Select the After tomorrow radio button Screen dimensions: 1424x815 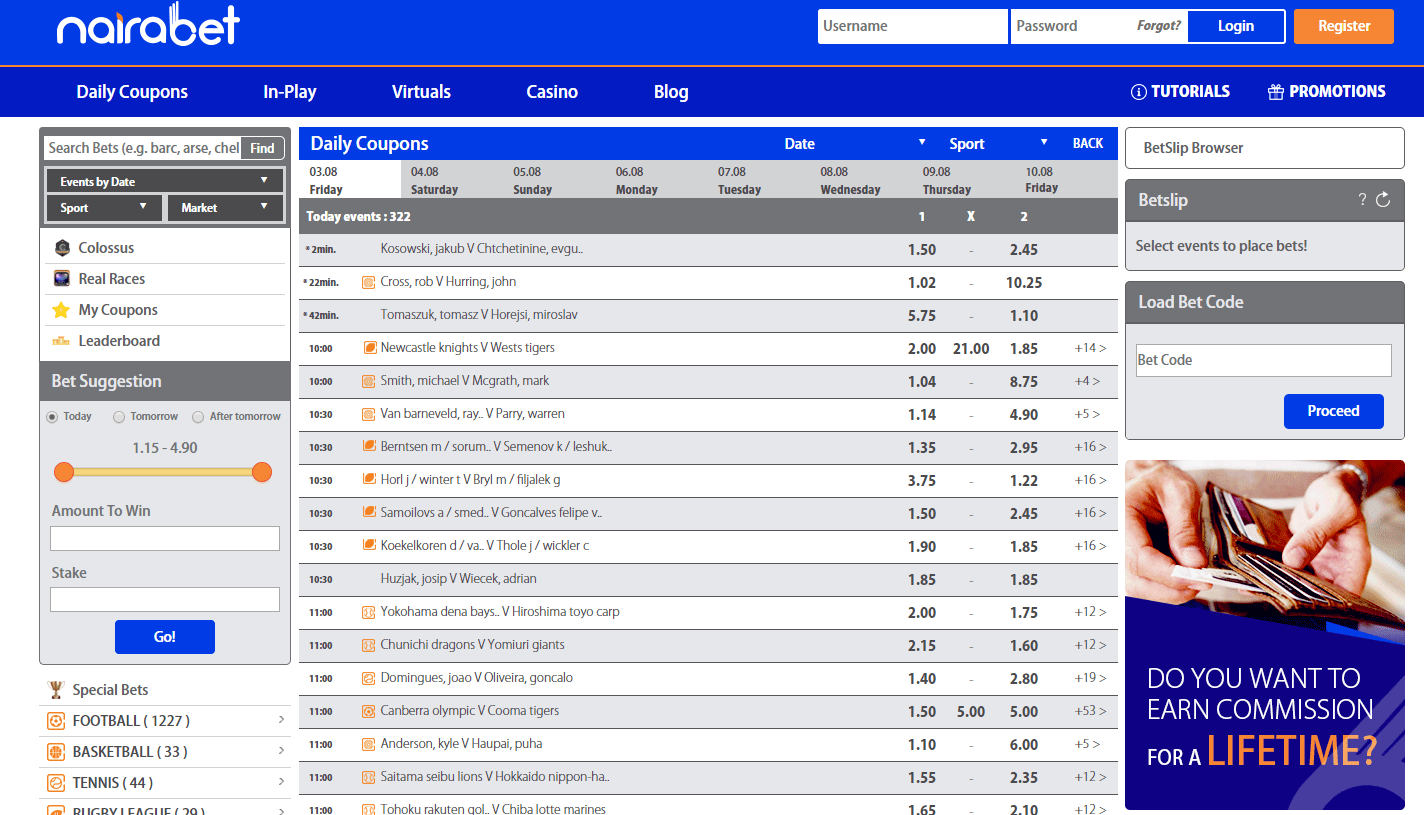click(198, 417)
